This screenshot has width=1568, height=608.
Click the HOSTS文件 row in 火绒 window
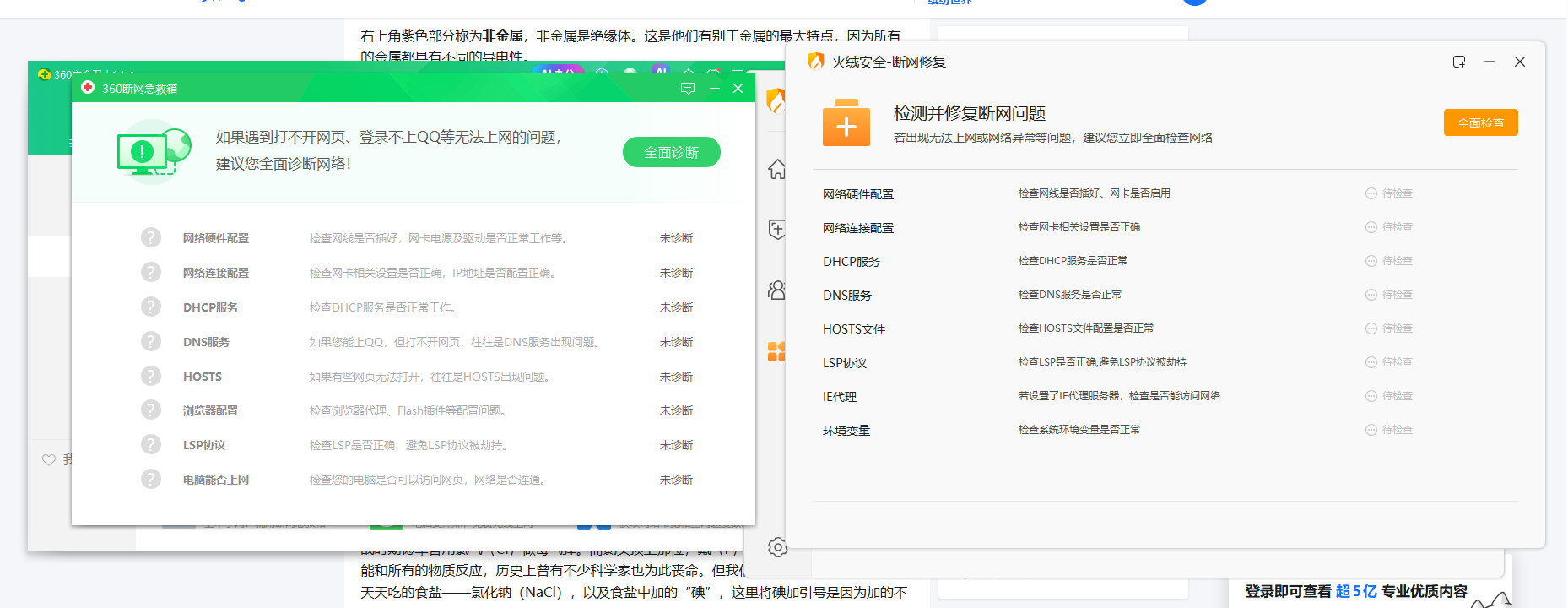854,329
